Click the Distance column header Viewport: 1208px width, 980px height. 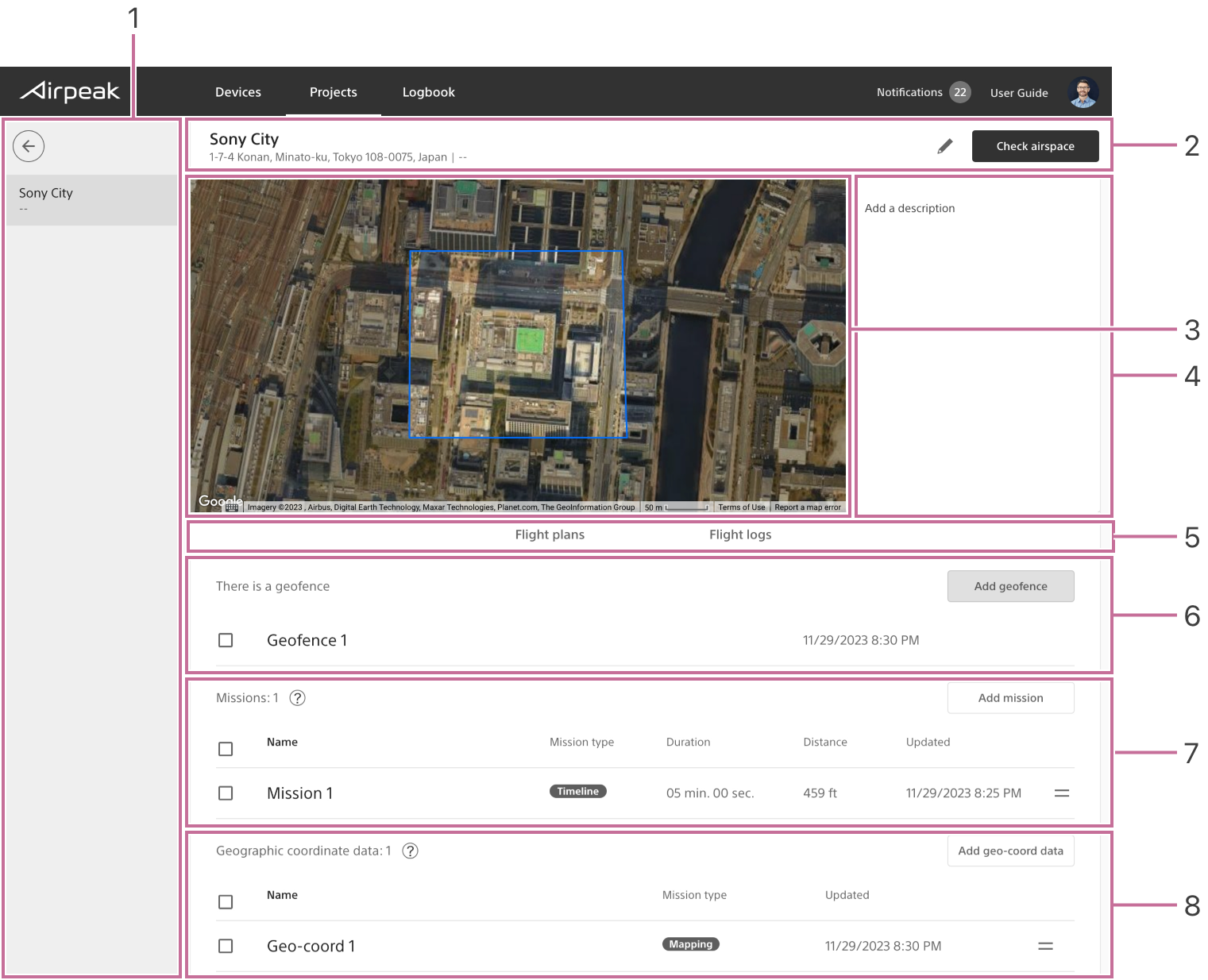[825, 742]
